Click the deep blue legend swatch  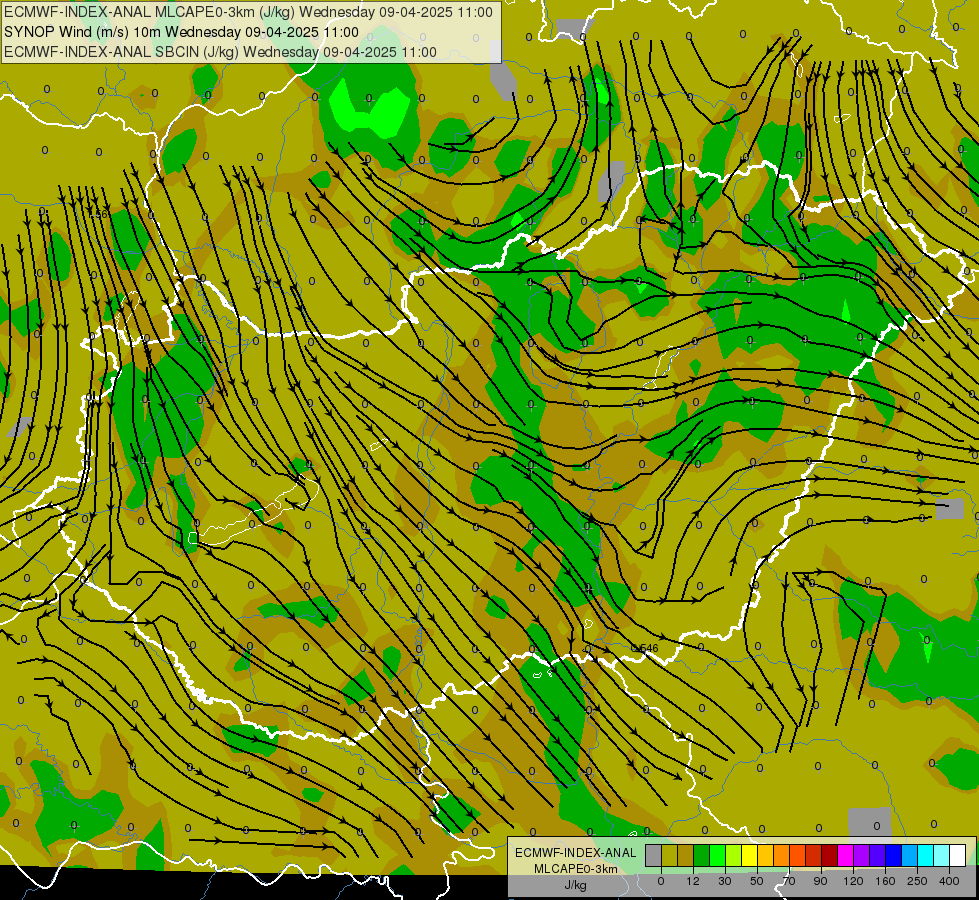point(893,856)
